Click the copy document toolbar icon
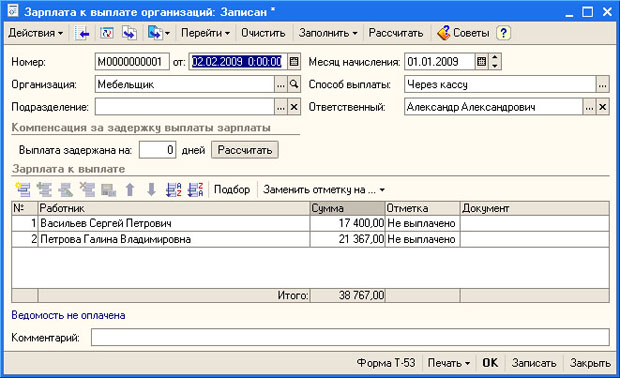Viewport: 620px width, 378px height. pos(130,33)
